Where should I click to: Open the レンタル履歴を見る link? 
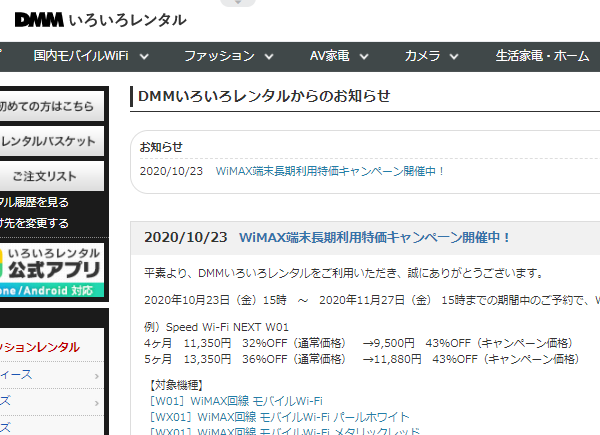(x=34, y=202)
